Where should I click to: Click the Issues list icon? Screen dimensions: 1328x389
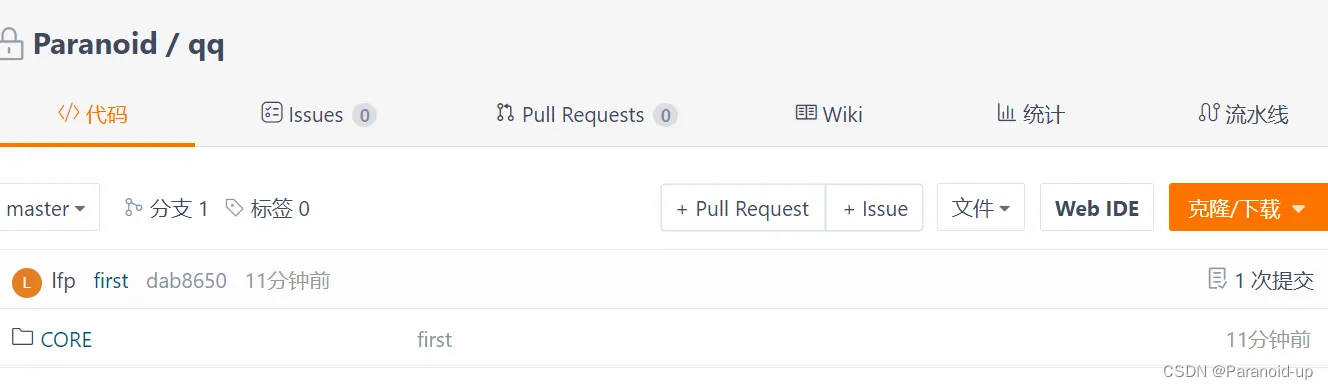coord(271,113)
